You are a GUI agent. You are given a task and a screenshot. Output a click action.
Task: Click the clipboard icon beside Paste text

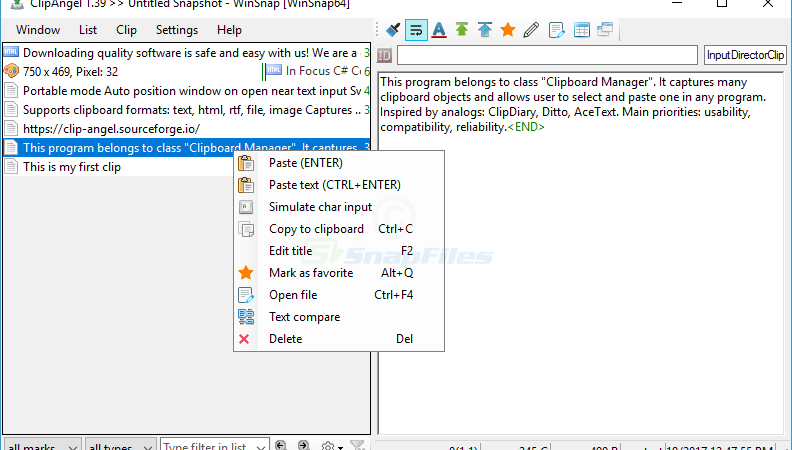(246, 185)
